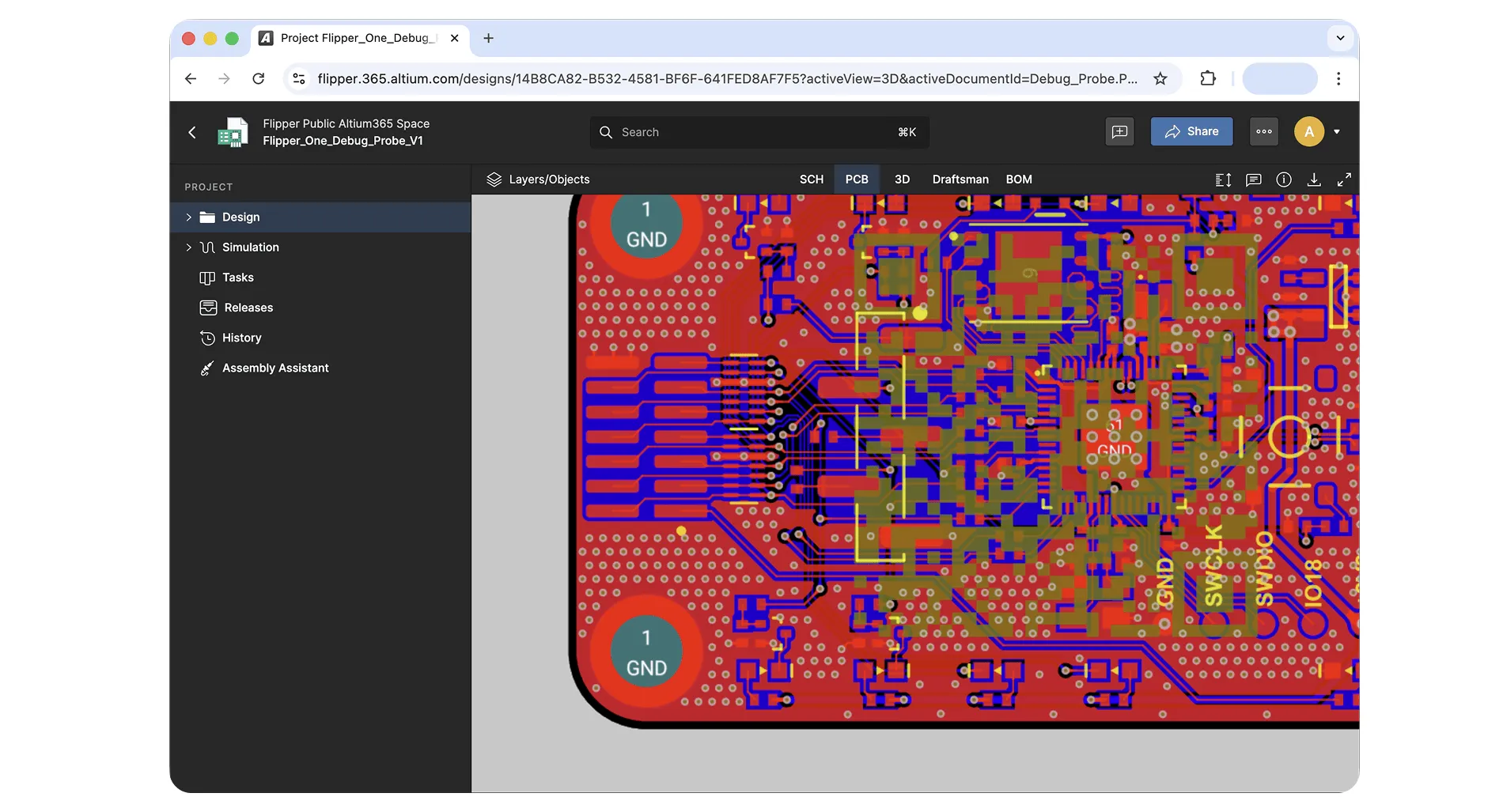Bookmark this page with the star icon
This screenshot has height=812, width=1503.
[x=1160, y=78]
